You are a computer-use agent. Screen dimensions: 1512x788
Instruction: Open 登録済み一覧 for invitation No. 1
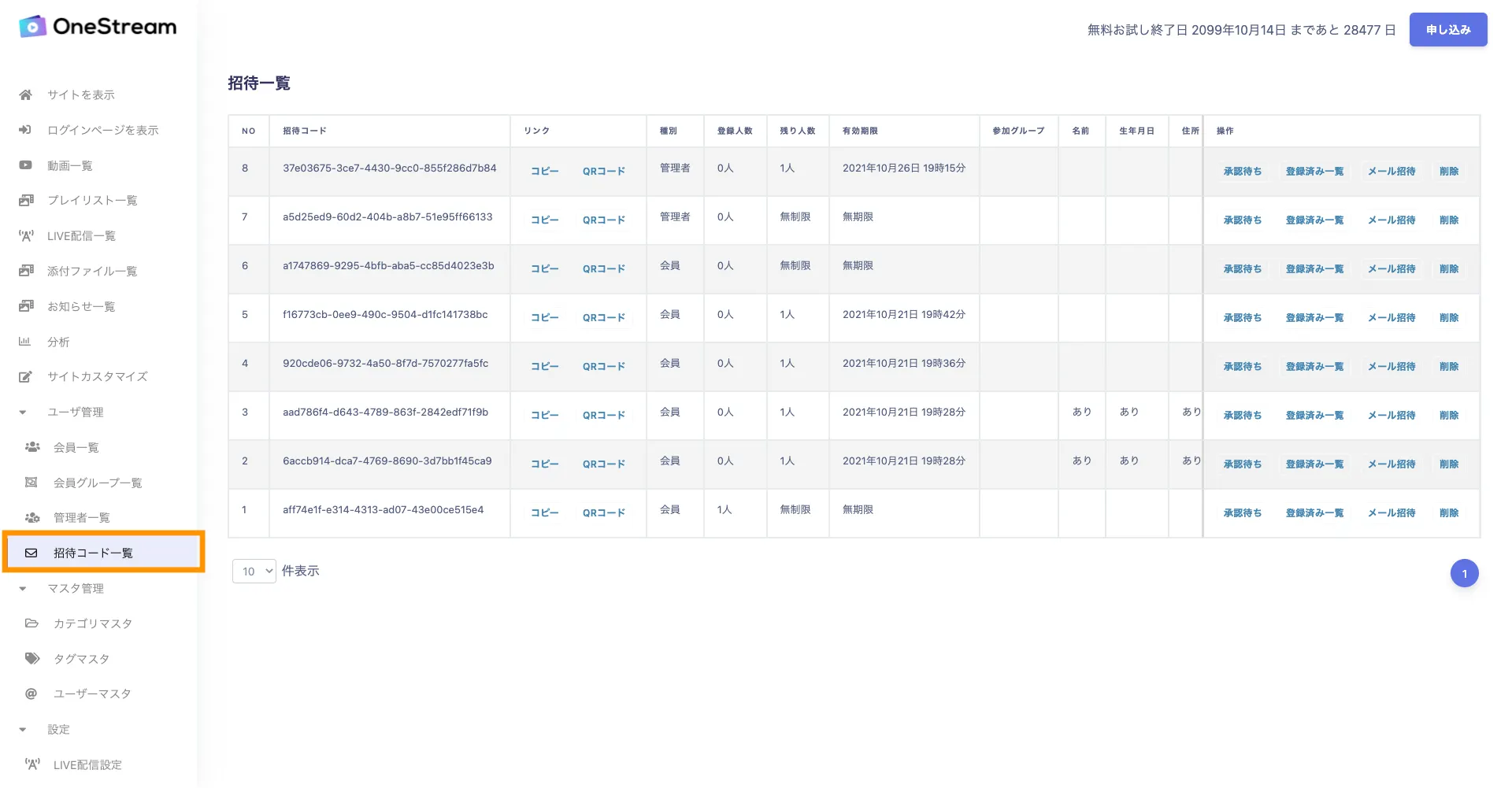pos(1314,512)
